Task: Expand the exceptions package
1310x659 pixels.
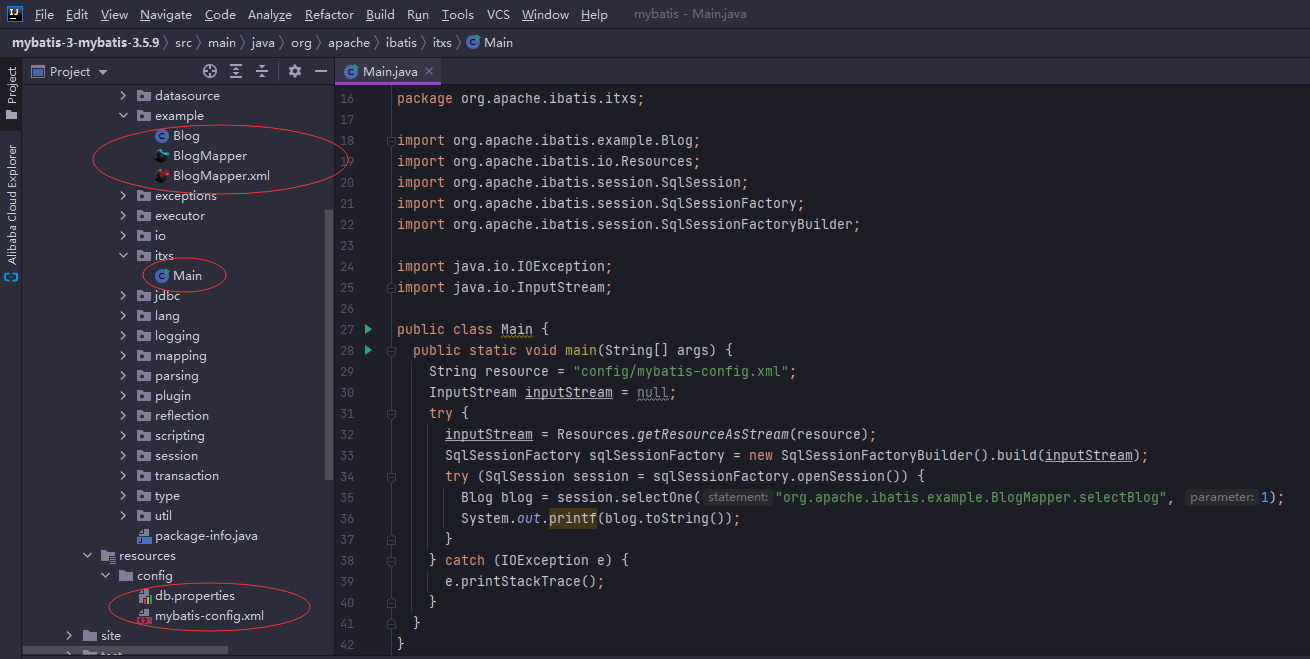Action: pos(124,196)
